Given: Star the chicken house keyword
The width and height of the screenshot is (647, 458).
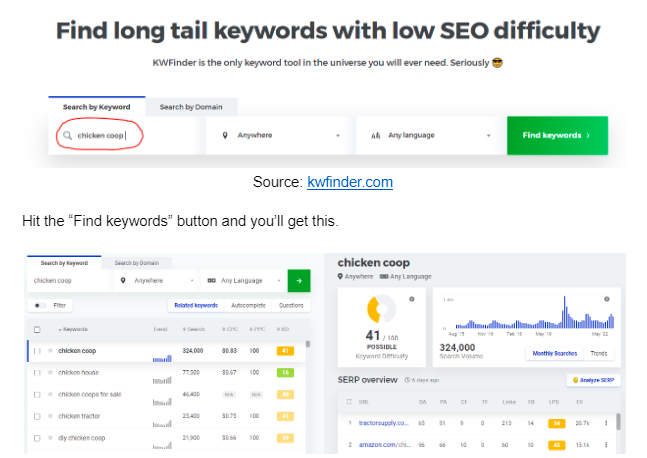Looking at the screenshot, I should 50,373.
